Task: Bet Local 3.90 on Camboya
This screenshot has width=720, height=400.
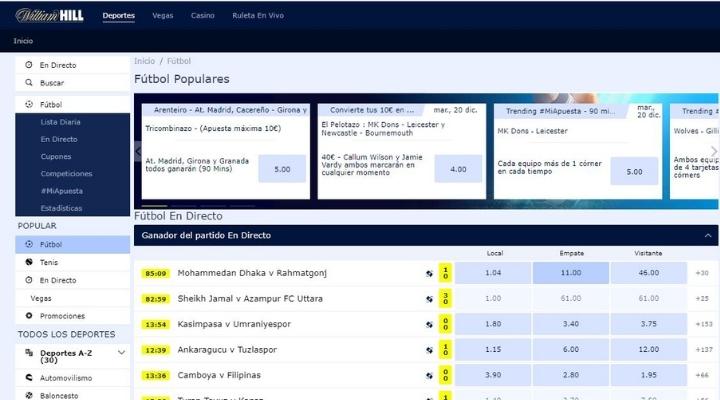Action: point(493,375)
